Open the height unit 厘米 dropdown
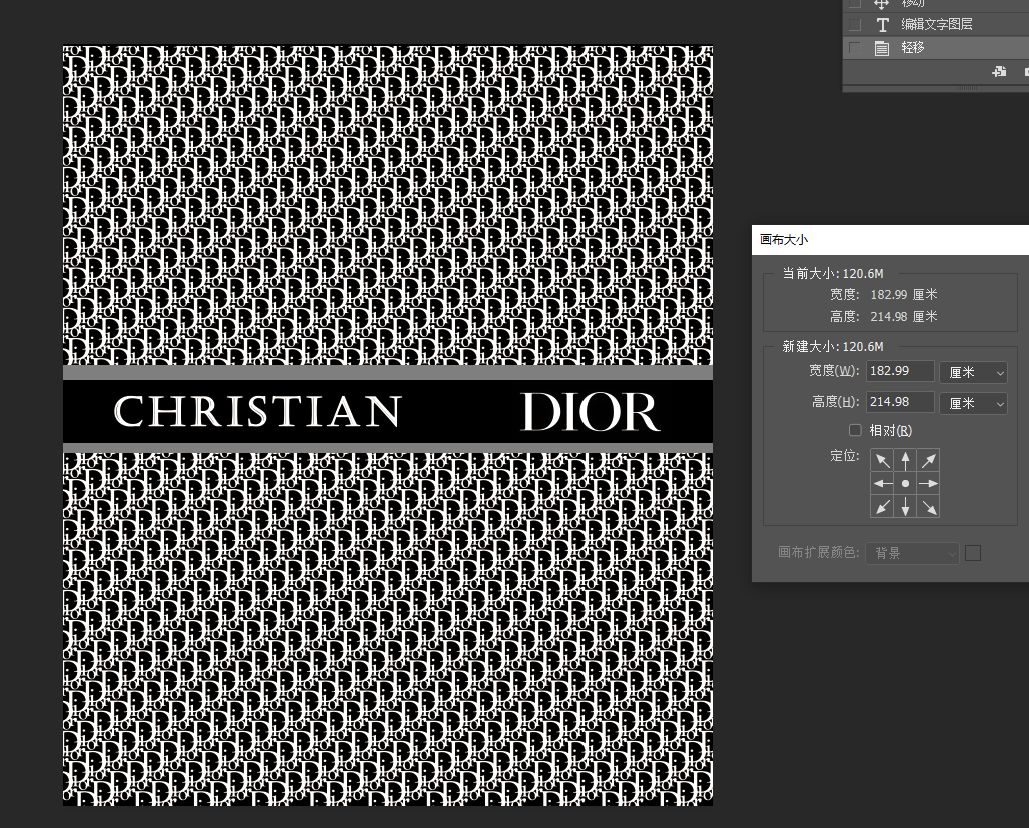1029x828 pixels. (x=973, y=403)
